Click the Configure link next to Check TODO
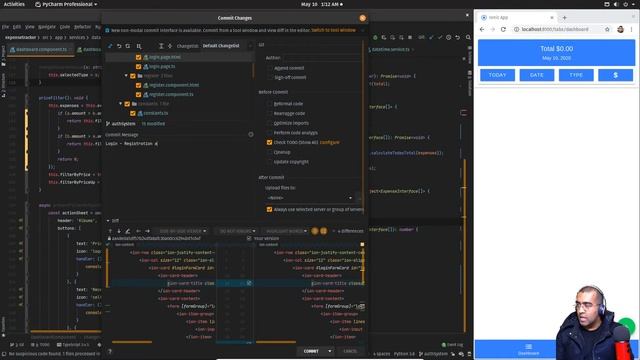 coord(329,142)
